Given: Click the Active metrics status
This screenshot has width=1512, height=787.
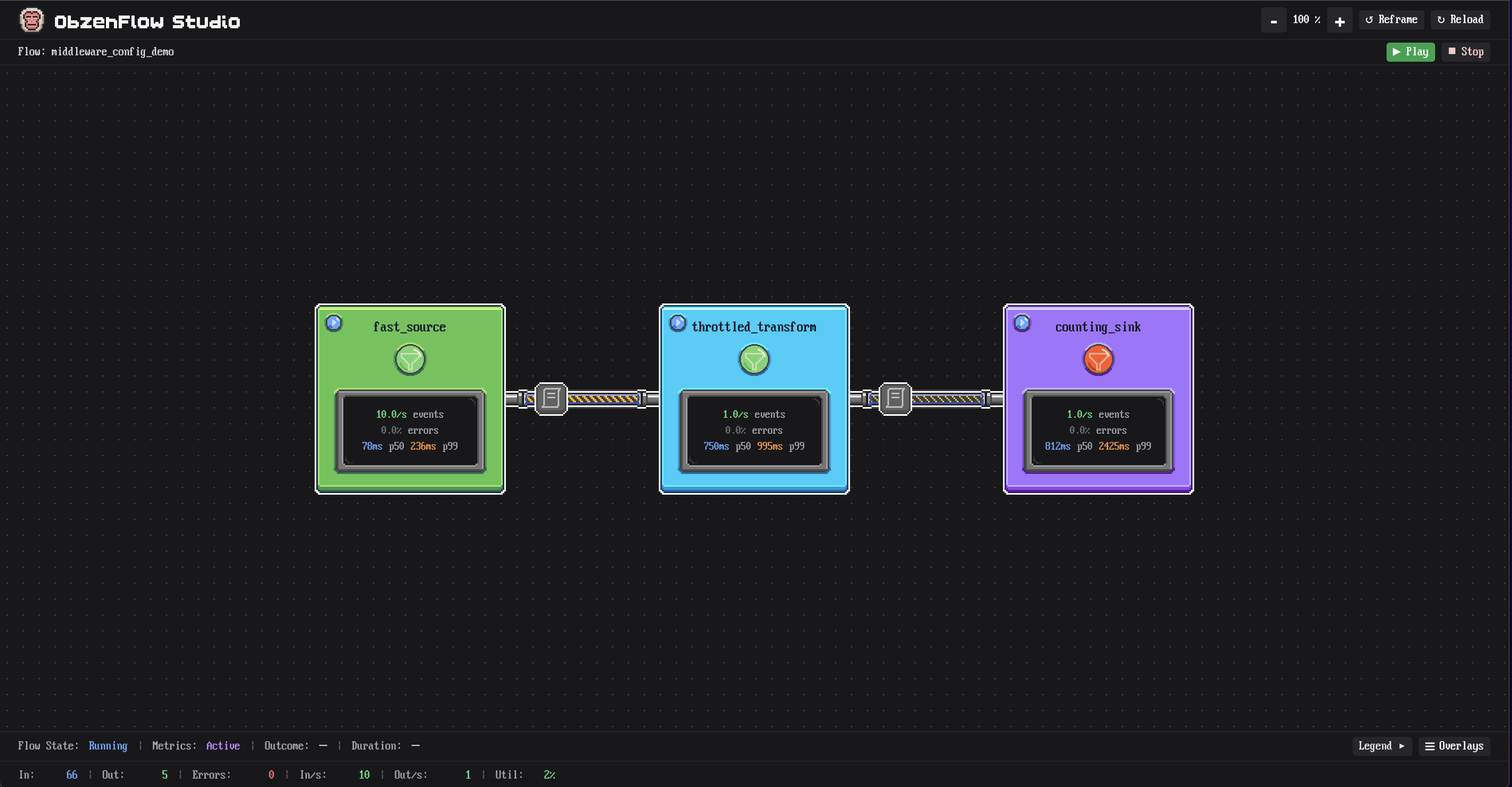Looking at the screenshot, I should [x=223, y=746].
